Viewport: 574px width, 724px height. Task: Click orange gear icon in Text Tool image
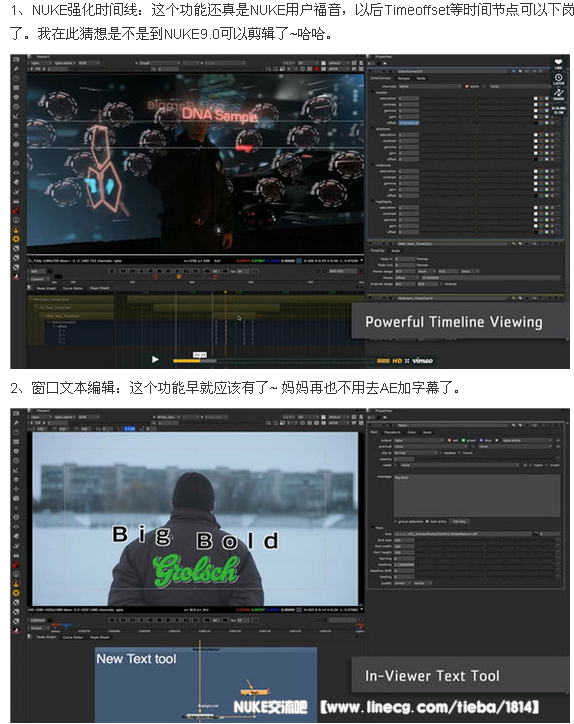point(16,592)
